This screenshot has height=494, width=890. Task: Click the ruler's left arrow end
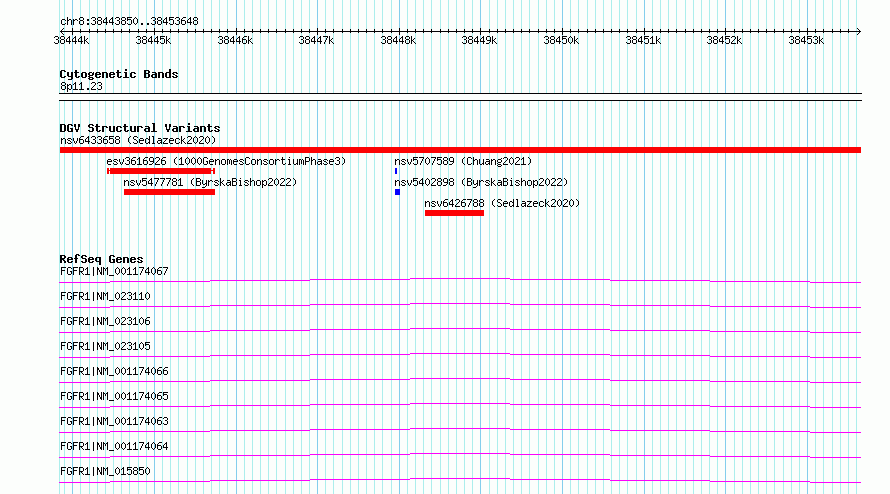pos(62,31)
